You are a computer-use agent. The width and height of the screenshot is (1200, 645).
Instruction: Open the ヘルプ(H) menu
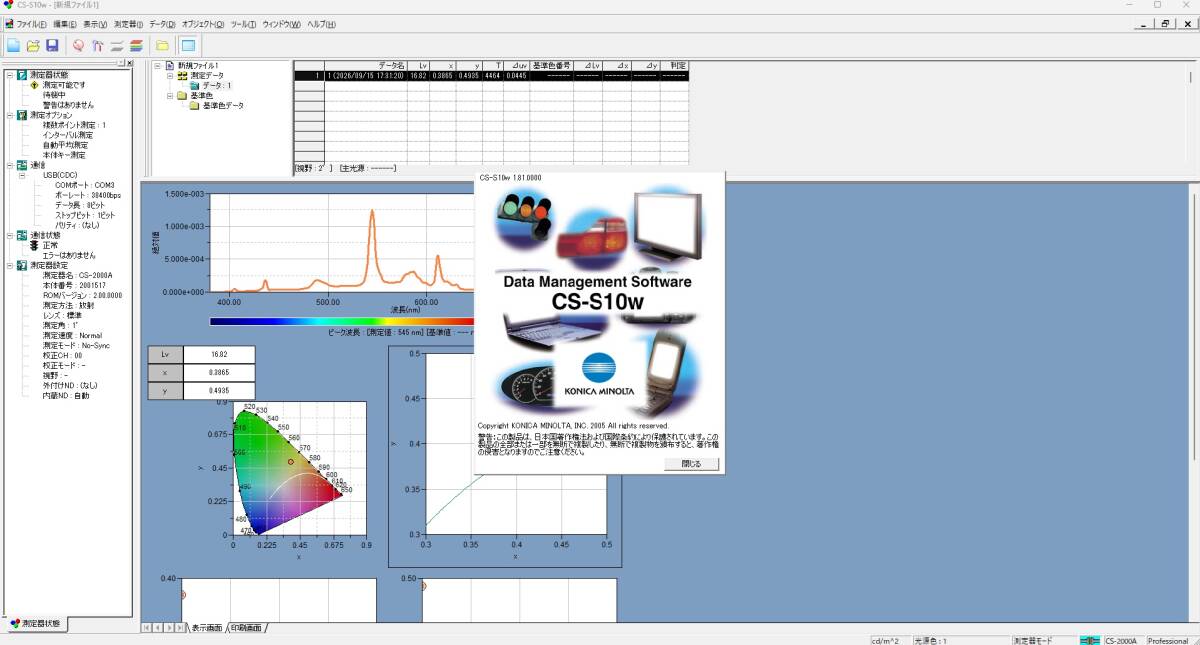(x=321, y=24)
